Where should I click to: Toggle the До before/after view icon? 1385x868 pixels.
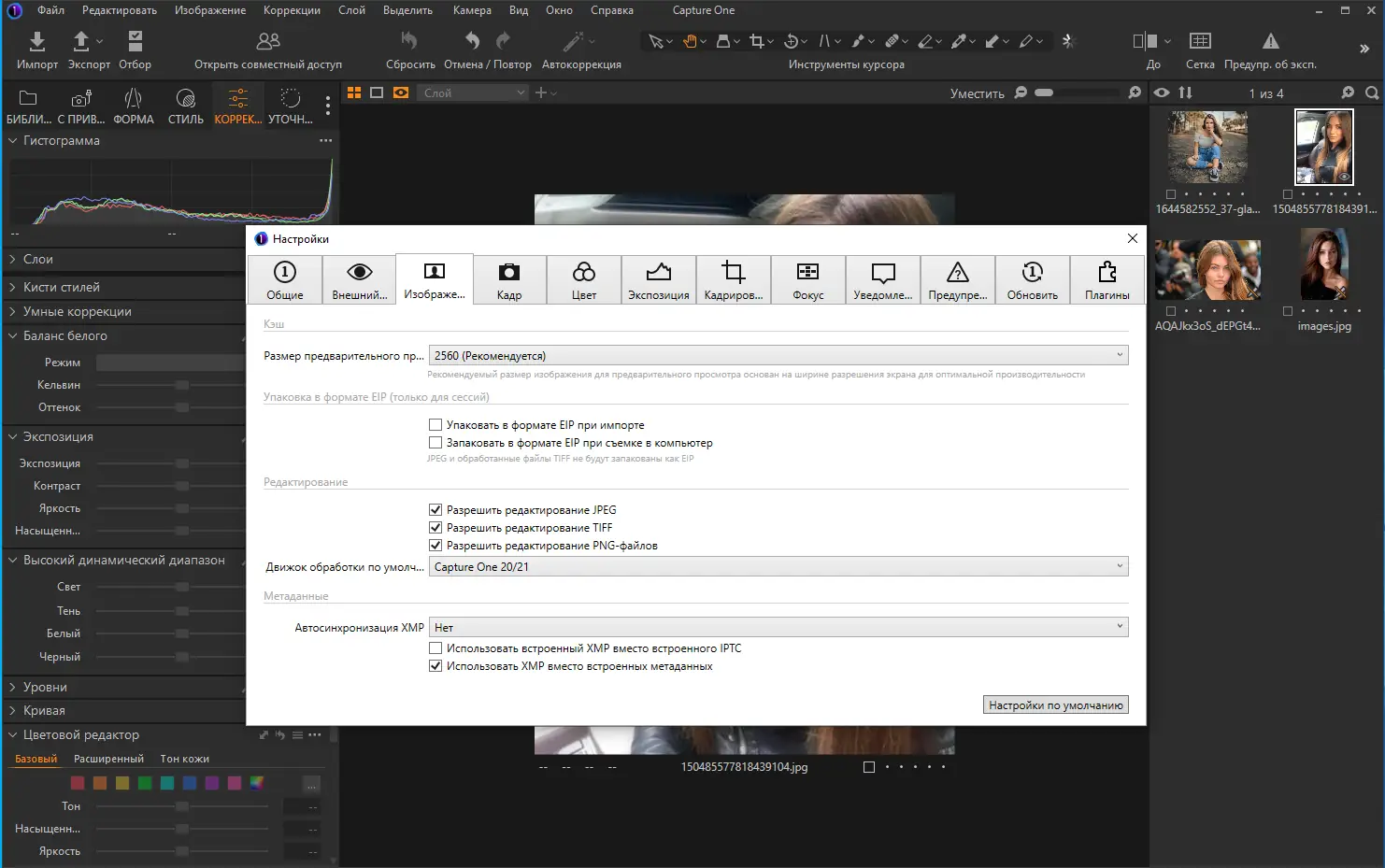click(1146, 41)
